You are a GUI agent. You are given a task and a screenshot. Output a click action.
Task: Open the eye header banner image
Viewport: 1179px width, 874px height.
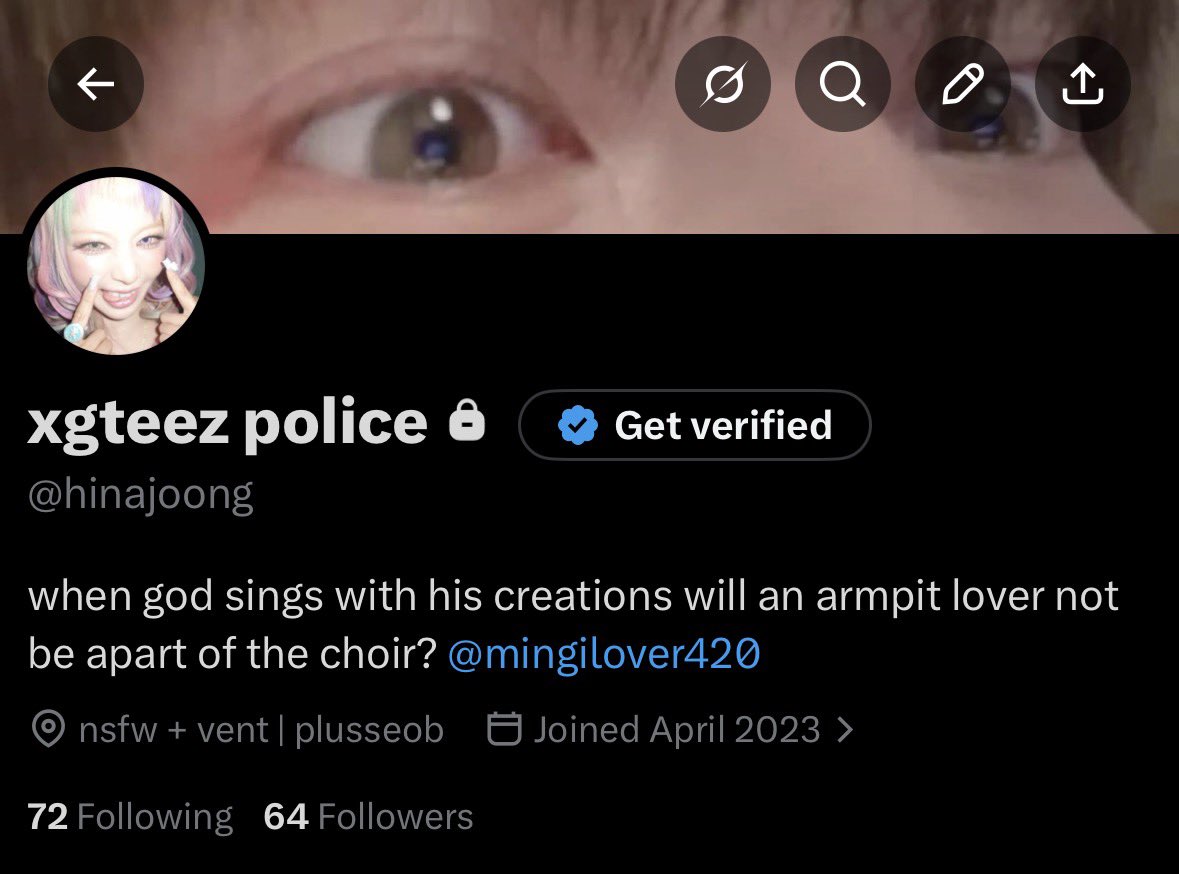click(x=590, y=117)
